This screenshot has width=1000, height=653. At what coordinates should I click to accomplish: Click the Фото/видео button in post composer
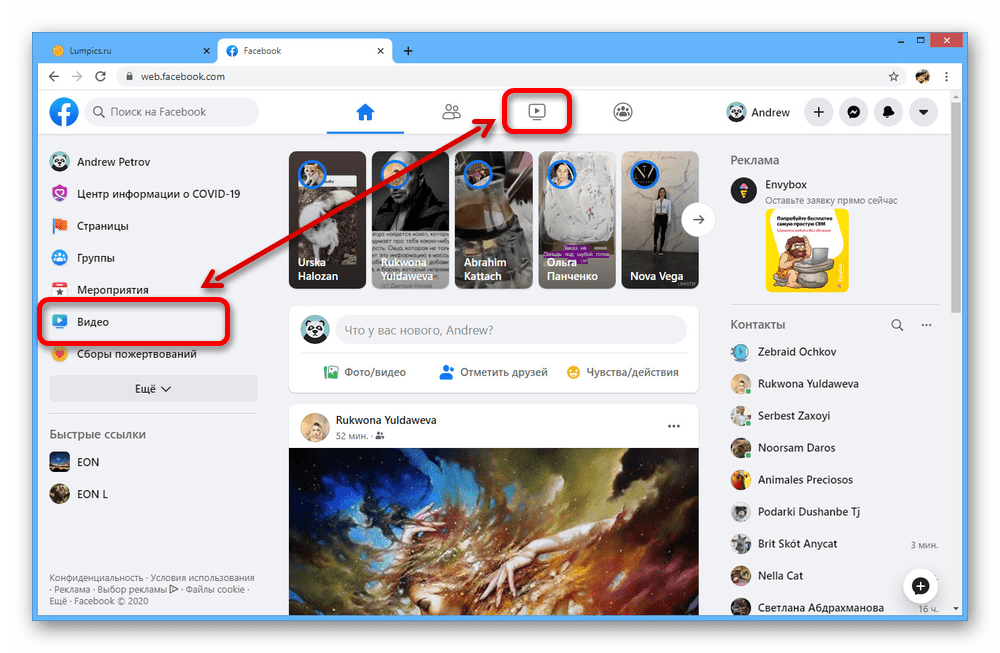point(365,372)
